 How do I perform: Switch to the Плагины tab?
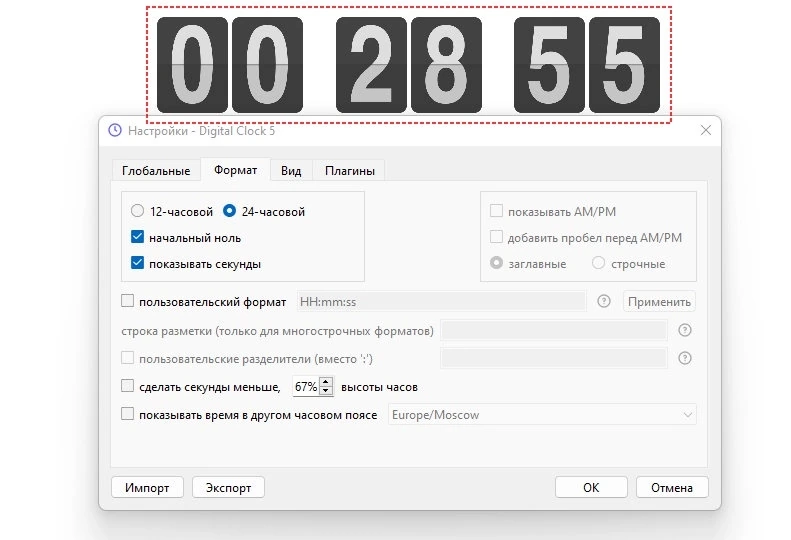coord(350,171)
